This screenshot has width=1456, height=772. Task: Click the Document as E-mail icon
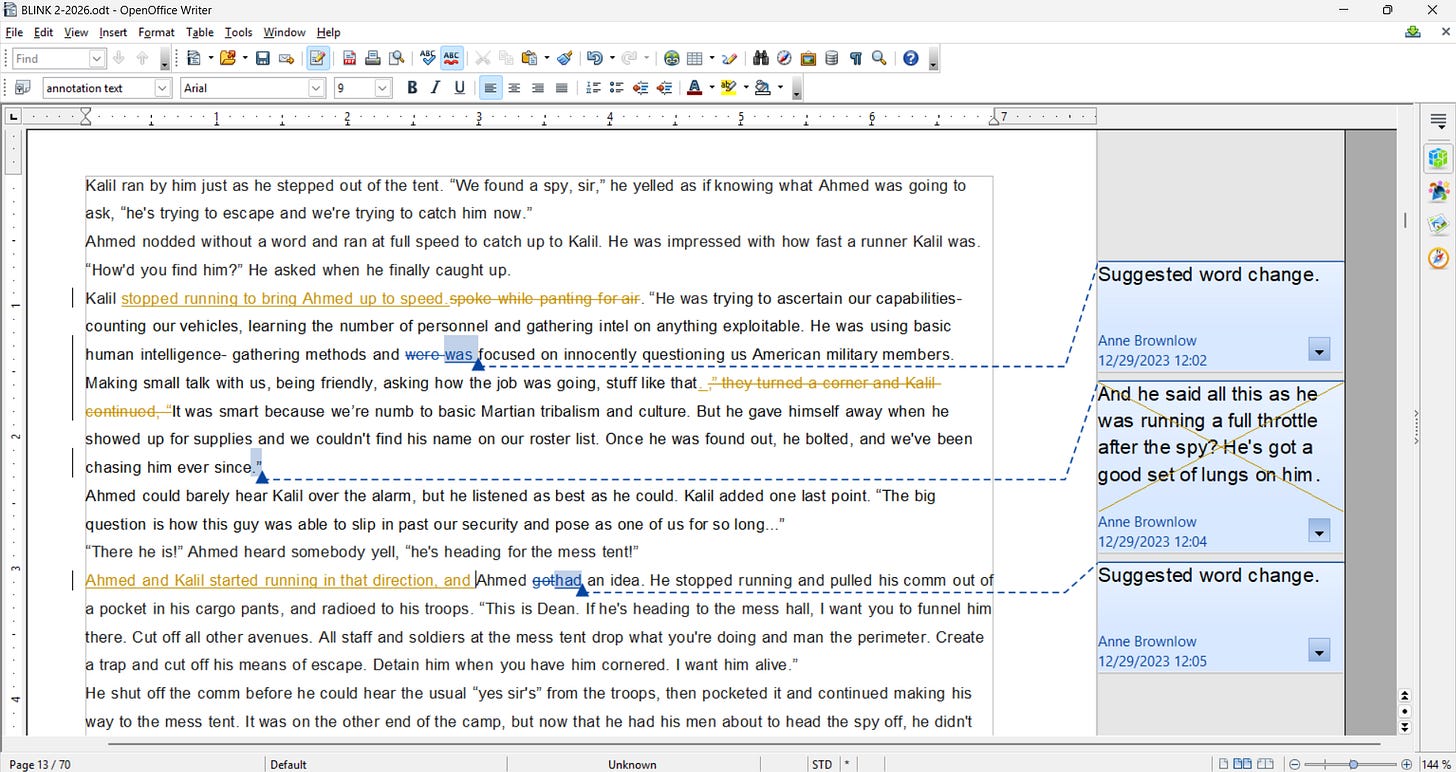[286, 59]
